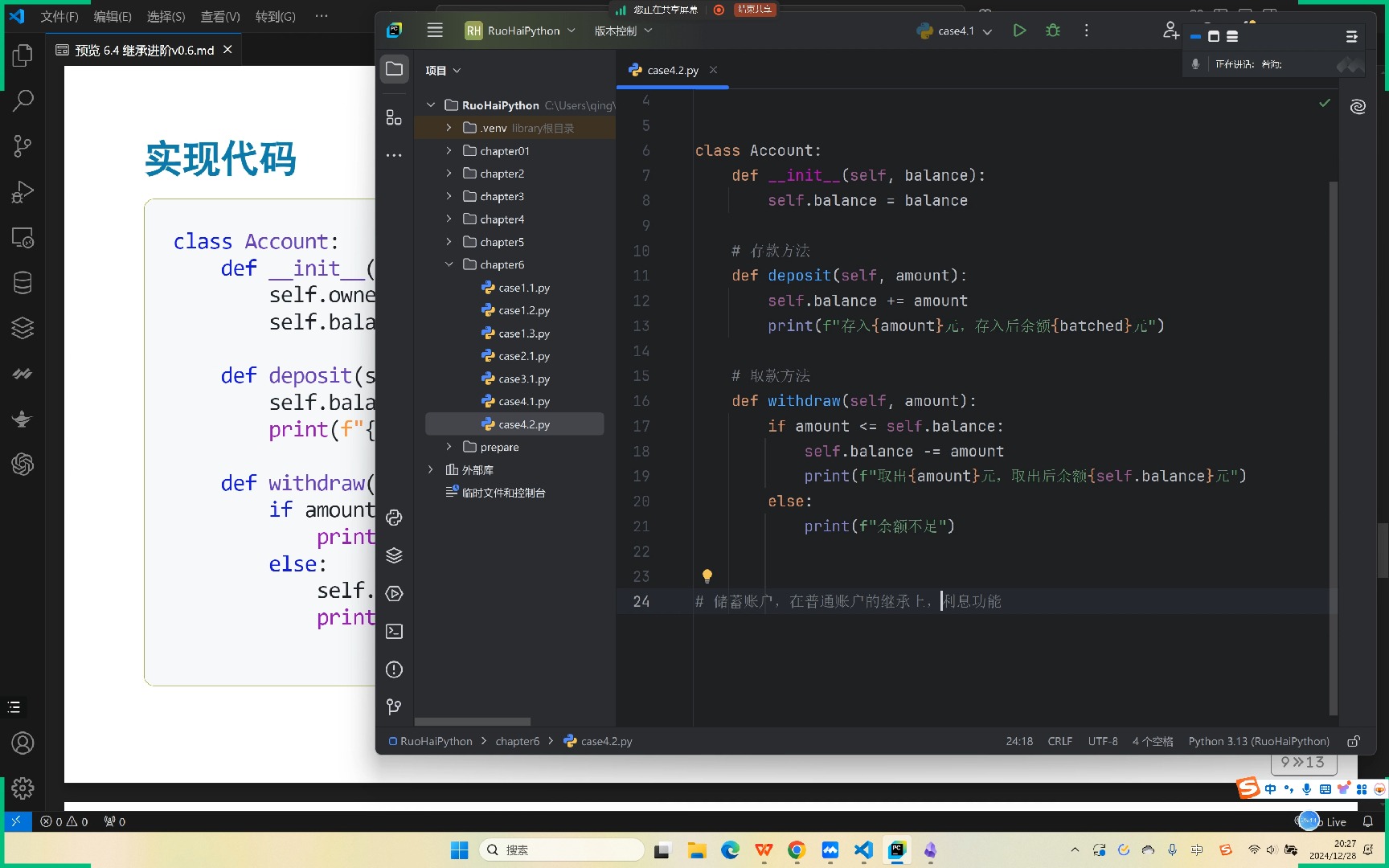Open 编辑(E) menu in VS Code
The width and height of the screenshot is (1389, 868).
(x=113, y=16)
